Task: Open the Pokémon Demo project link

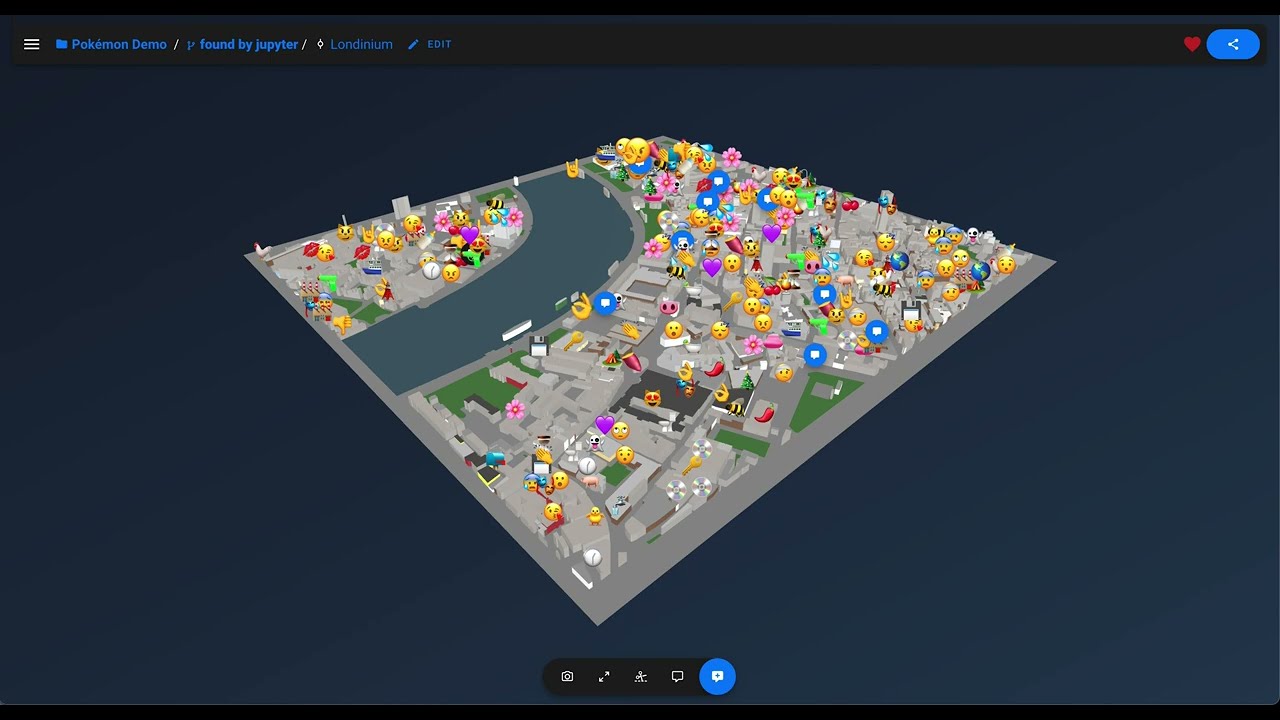Action: [111, 44]
